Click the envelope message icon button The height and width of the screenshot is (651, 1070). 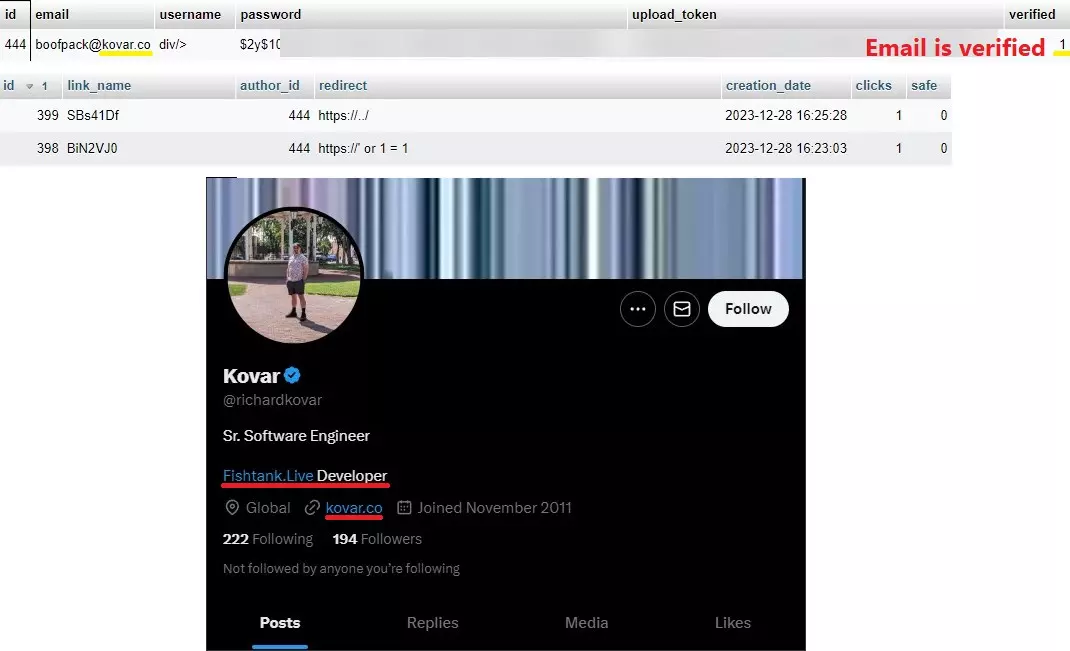coord(682,309)
